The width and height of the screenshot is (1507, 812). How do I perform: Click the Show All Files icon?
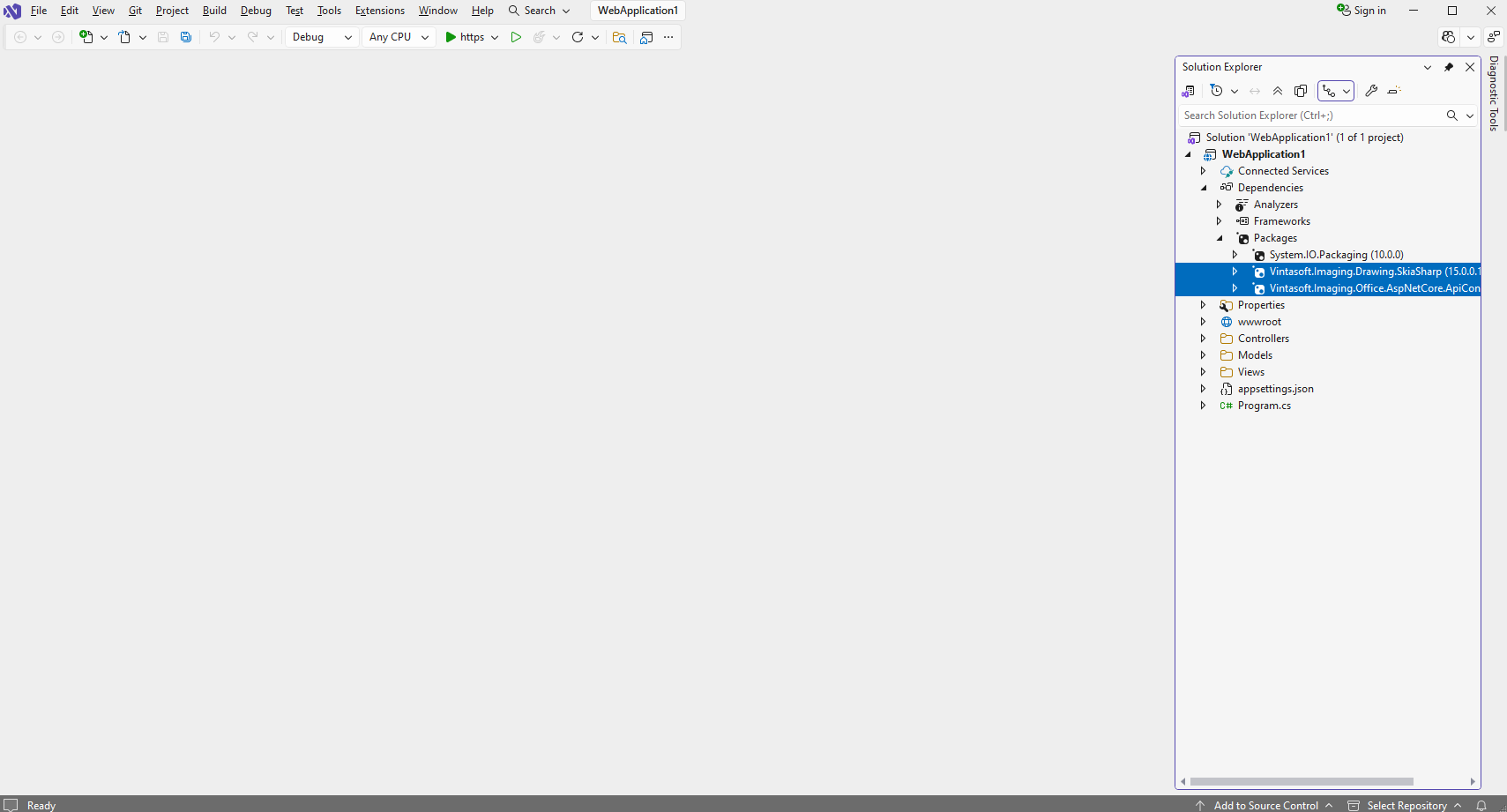click(1301, 91)
